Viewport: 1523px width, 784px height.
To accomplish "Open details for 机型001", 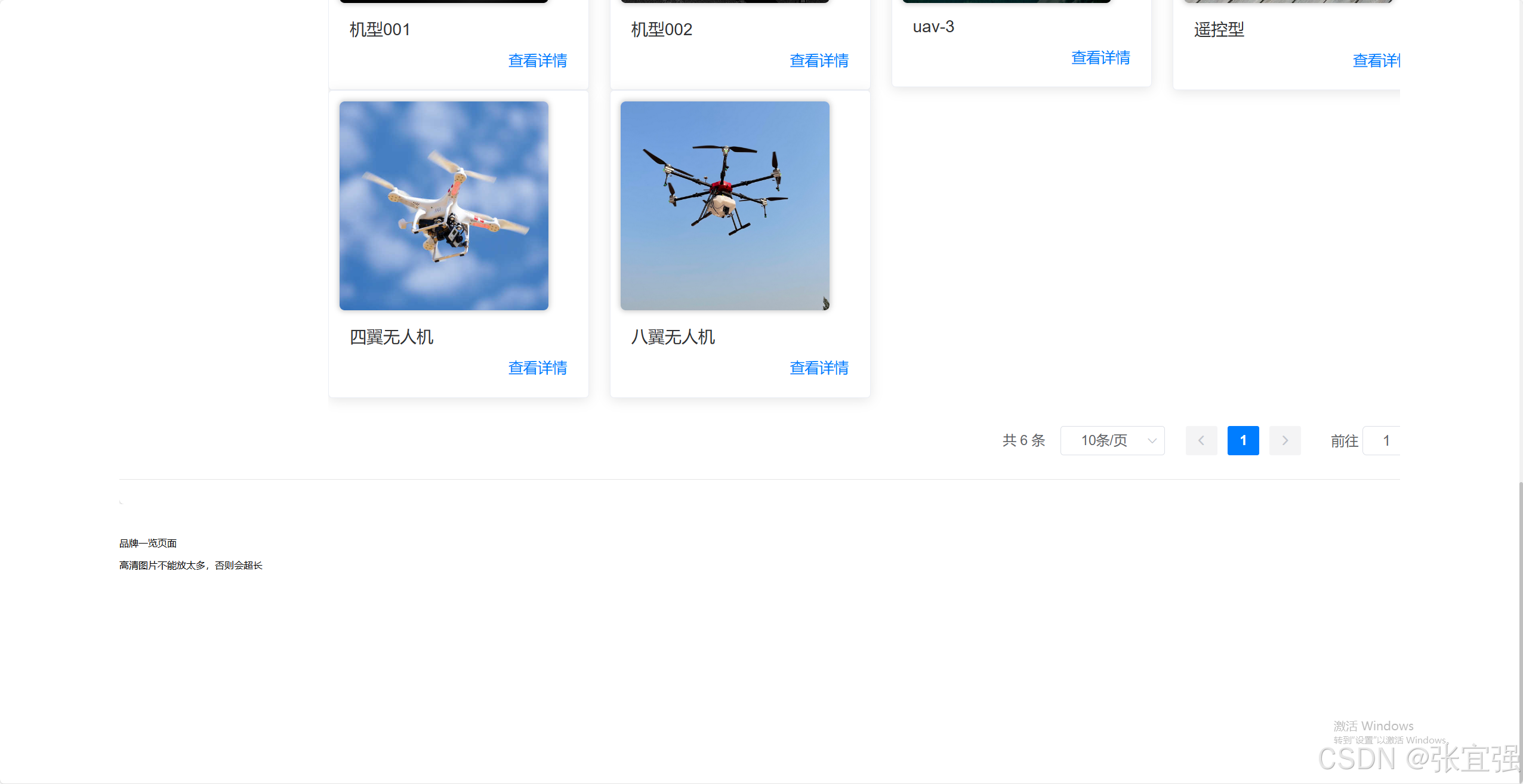I will 537,60.
